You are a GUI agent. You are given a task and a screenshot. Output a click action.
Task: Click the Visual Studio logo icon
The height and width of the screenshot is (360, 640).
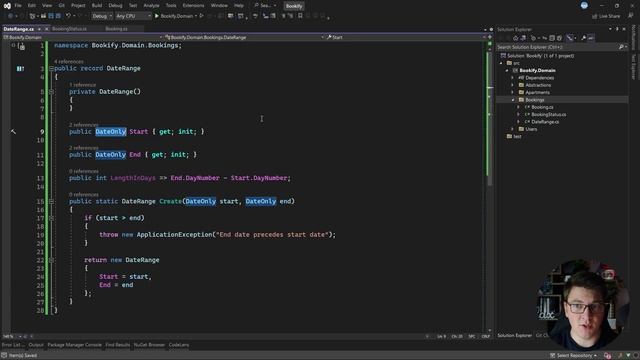(7, 6)
